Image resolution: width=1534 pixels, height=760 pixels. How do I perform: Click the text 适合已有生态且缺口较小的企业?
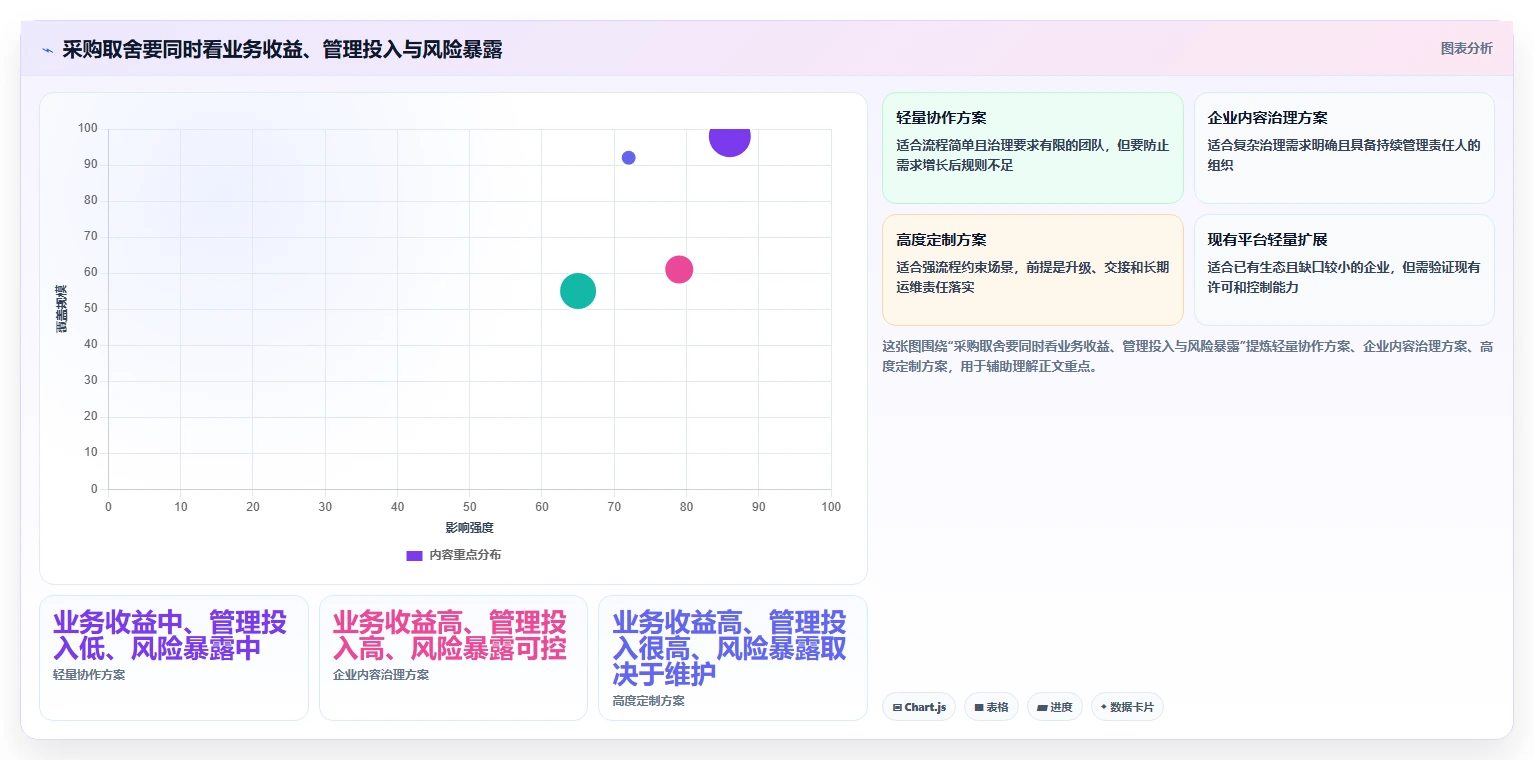click(1344, 277)
